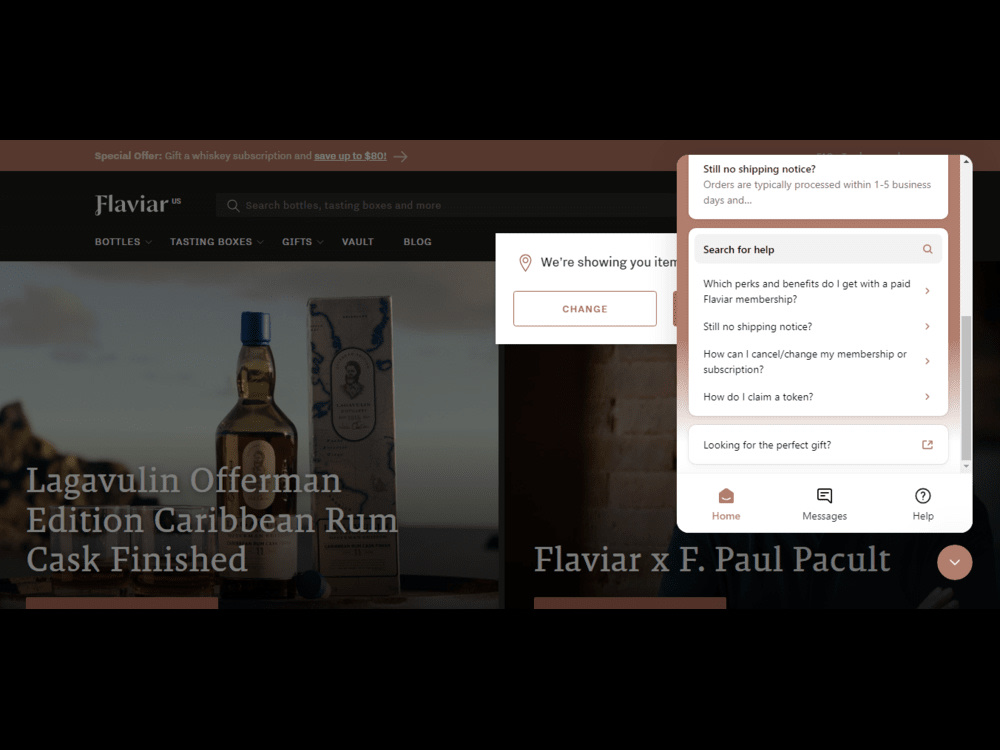Click the location pin icon in the popup
Screen dimensions: 1000x750
tap(525, 262)
